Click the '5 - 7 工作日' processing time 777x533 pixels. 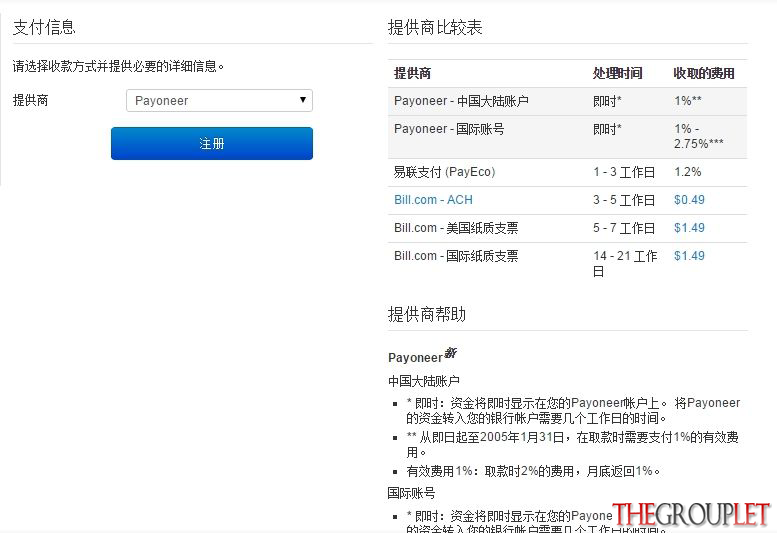click(624, 228)
